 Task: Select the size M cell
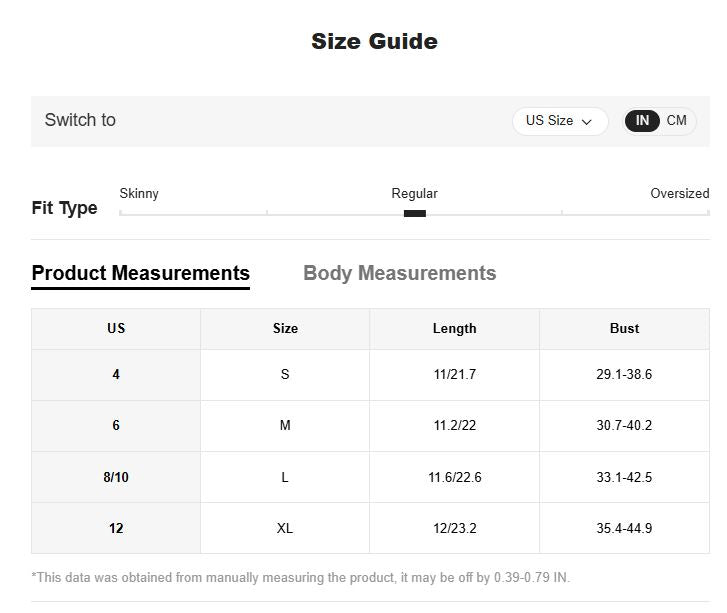(x=285, y=425)
